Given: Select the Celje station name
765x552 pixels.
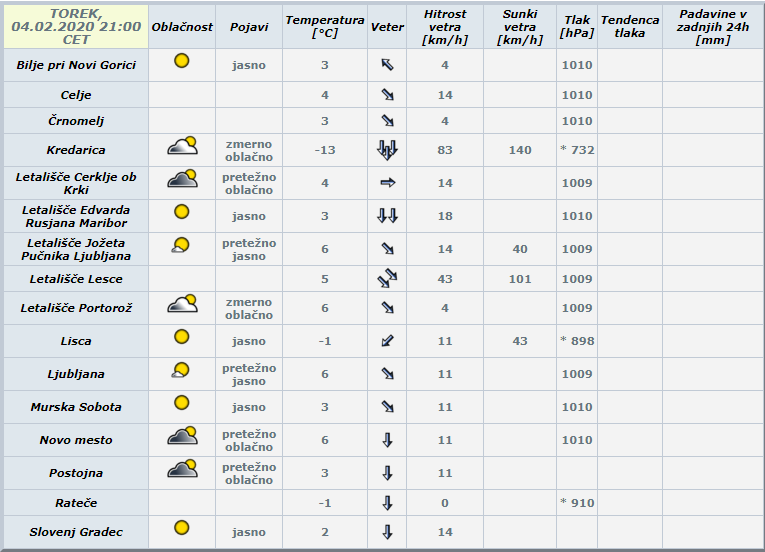Looking at the screenshot, I should point(76,95).
